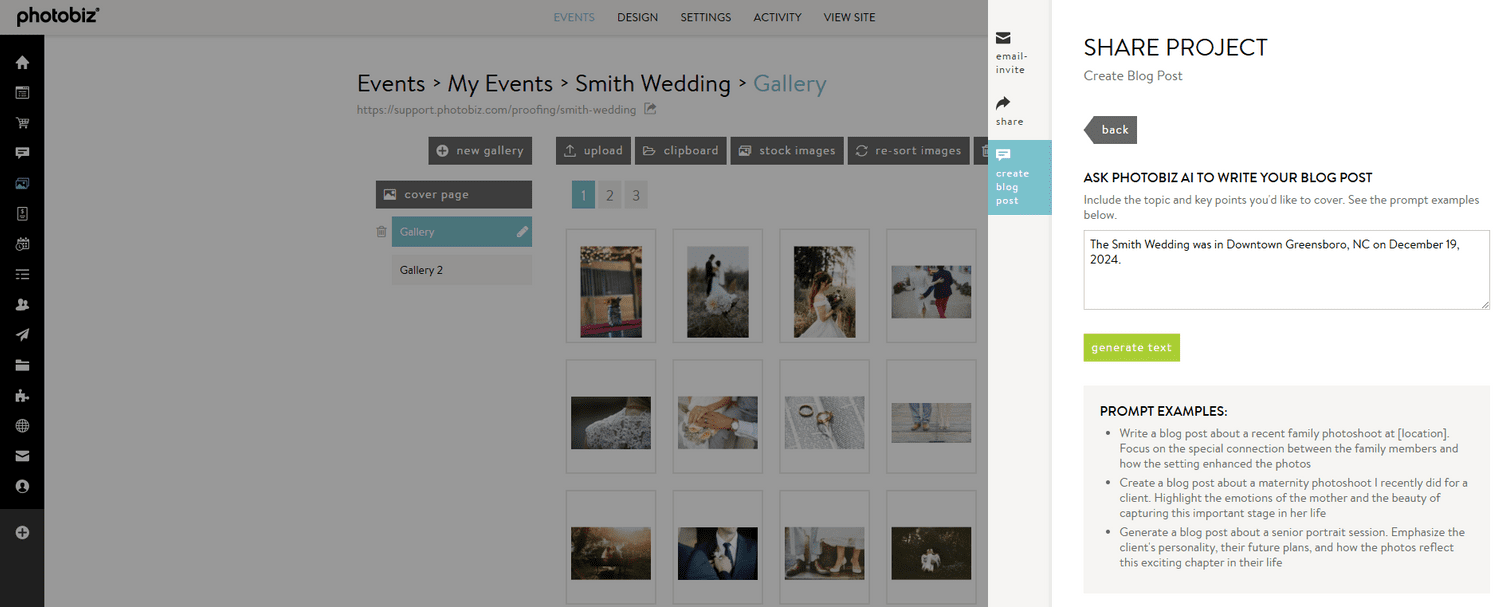
Task: Click the generate text button
Action: pos(1131,347)
